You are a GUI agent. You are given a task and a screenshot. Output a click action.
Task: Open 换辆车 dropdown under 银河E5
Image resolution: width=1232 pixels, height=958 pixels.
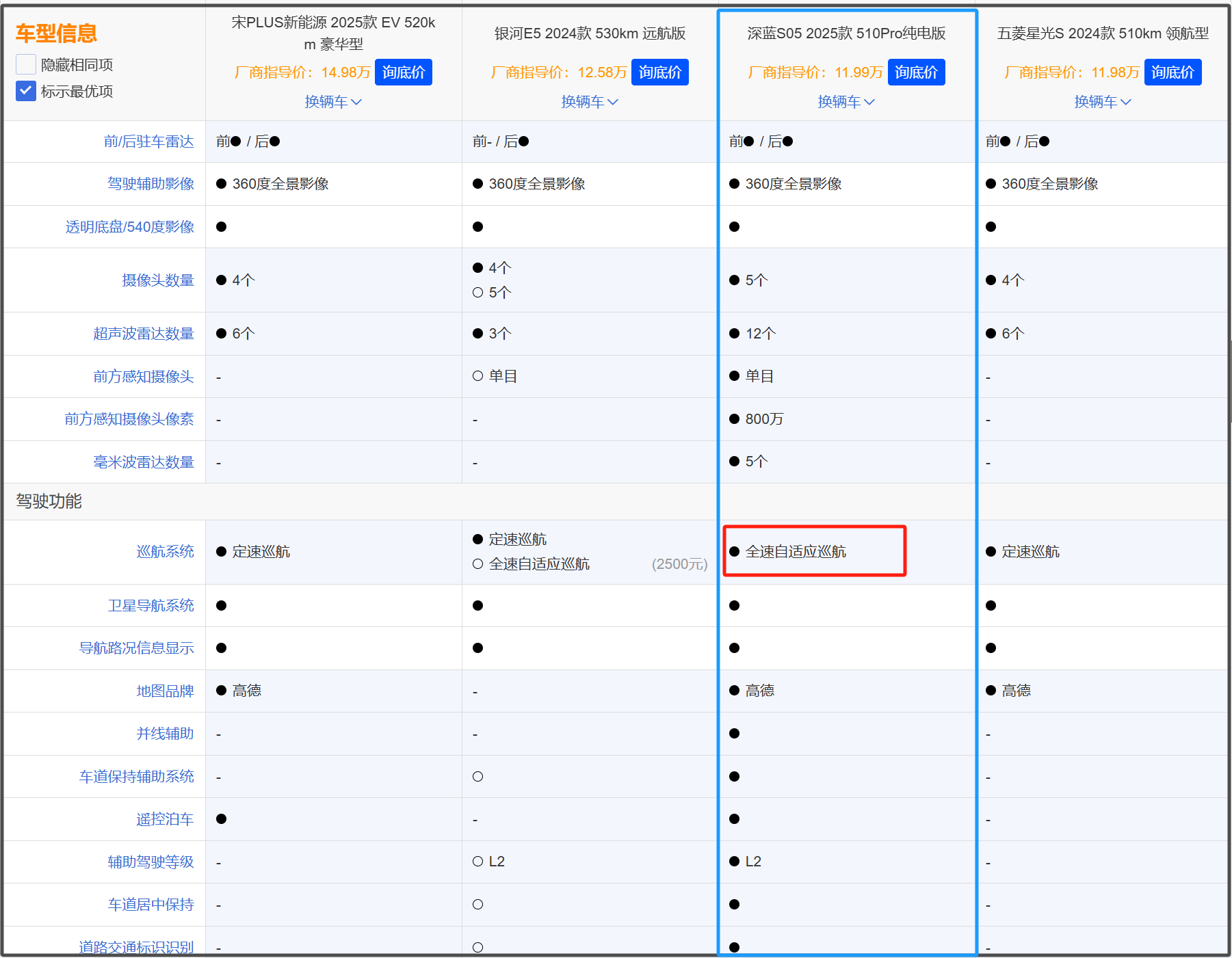click(590, 102)
